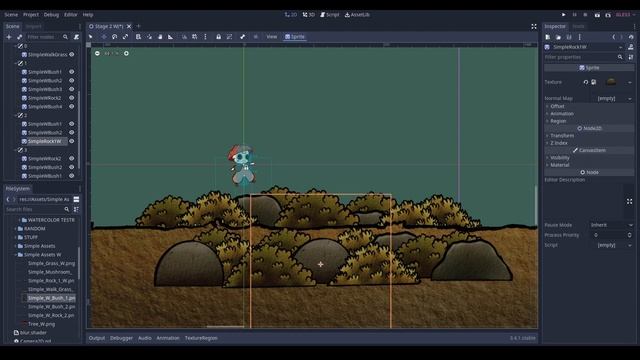Load resource folder icon in Inspector

[x=558, y=37]
